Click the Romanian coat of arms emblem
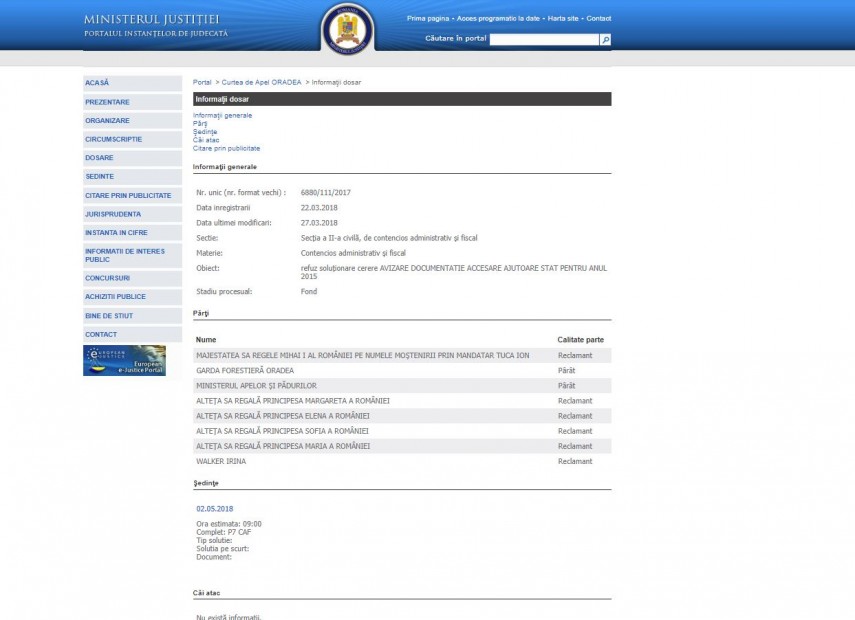The height and width of the screenshot is (620, 855). 347,29
